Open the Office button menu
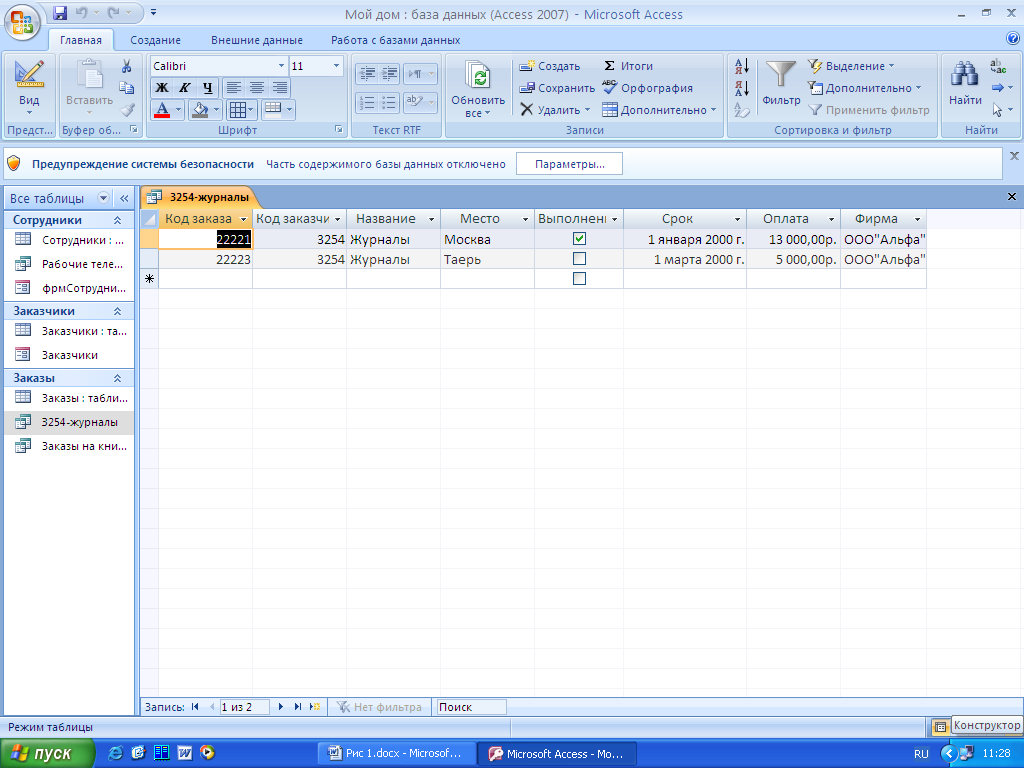This screenshot has height=768, width=1024. tap(22, 21)
